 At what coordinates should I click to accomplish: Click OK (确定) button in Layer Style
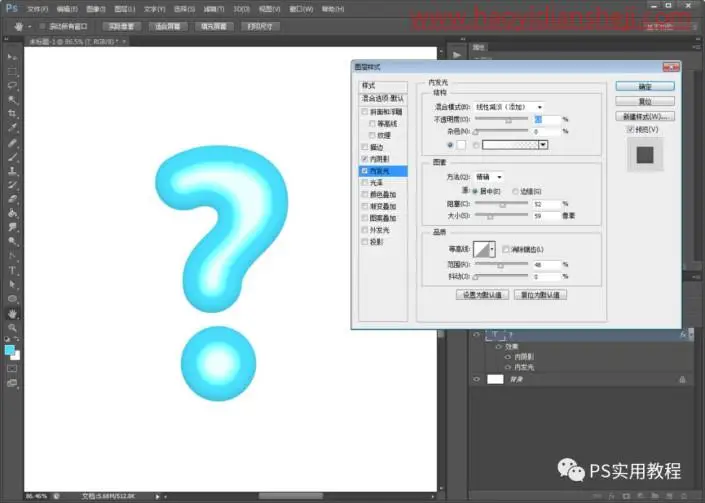(x=645, y=86)
